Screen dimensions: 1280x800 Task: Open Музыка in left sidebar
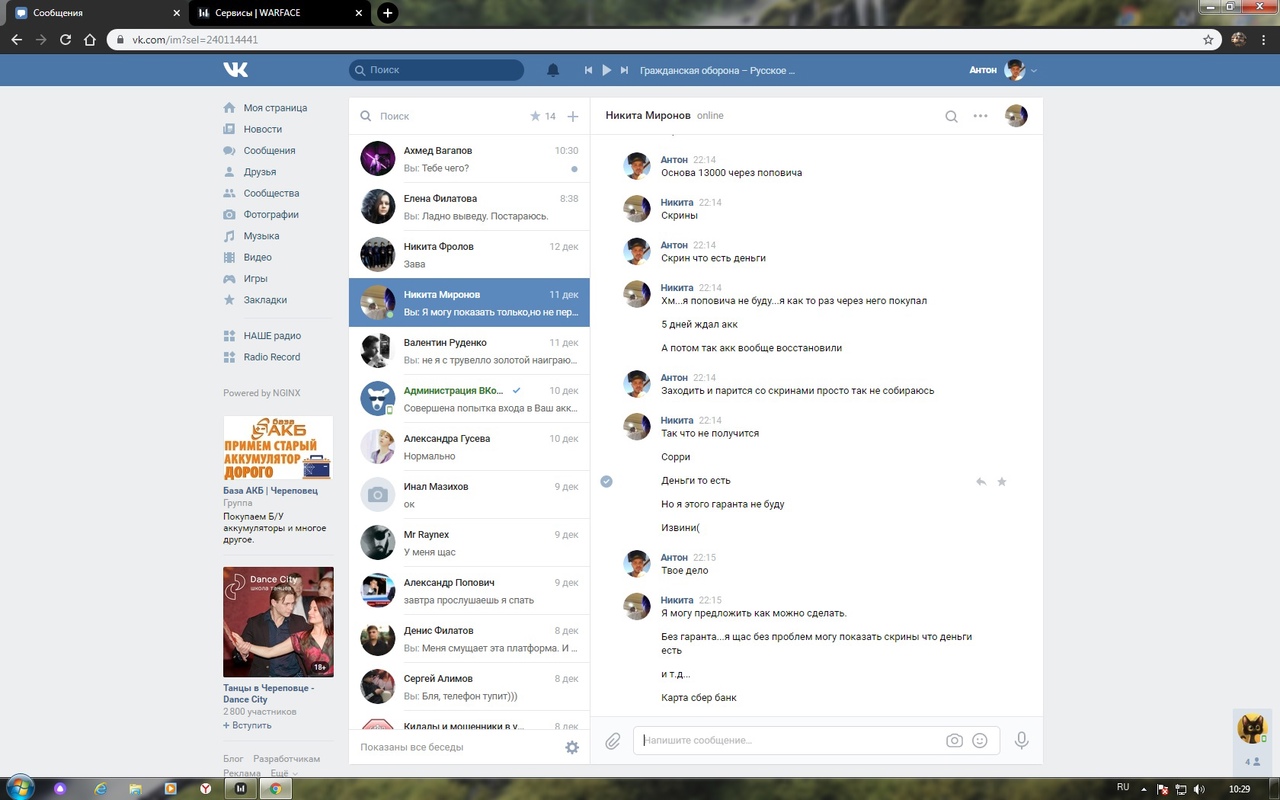(x=261, y=236)
